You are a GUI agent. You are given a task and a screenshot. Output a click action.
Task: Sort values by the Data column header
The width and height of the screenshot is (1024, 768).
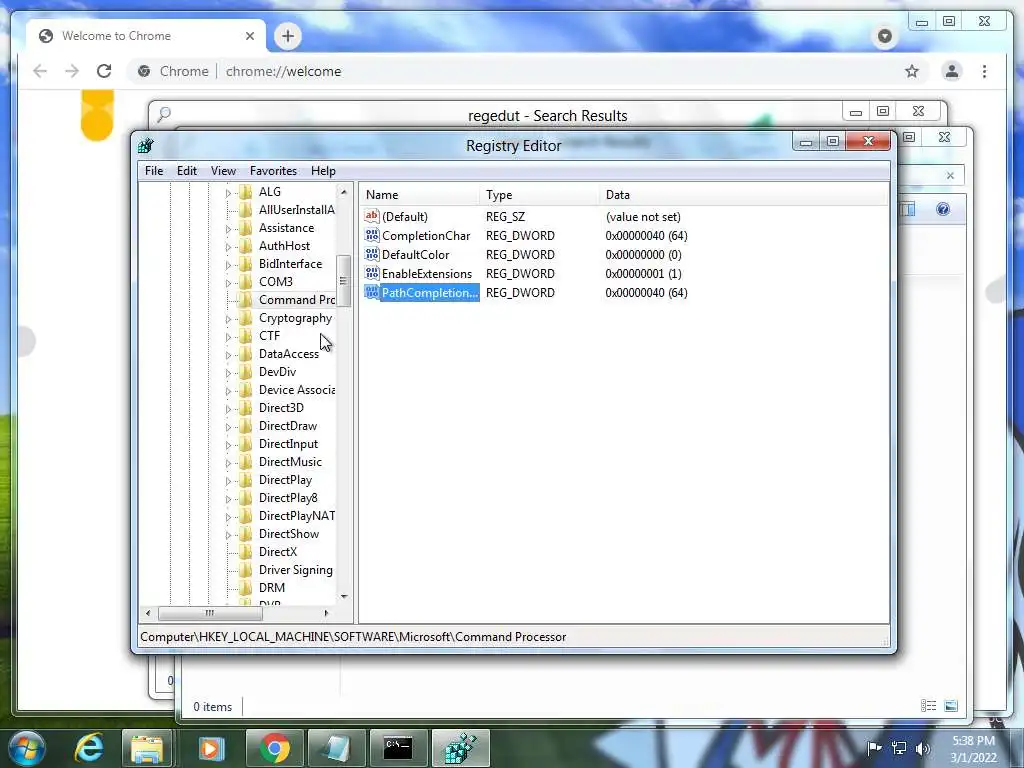(x=743, y=195)
